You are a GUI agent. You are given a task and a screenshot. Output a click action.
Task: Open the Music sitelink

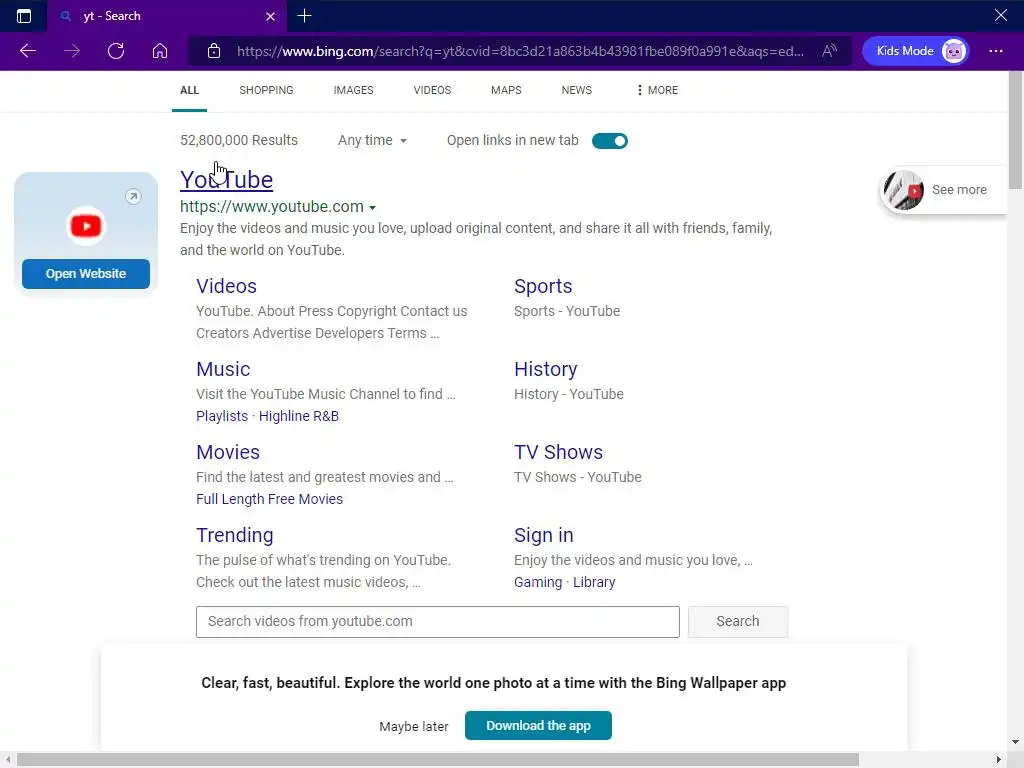pyautogui.click(x=223, y=369)
